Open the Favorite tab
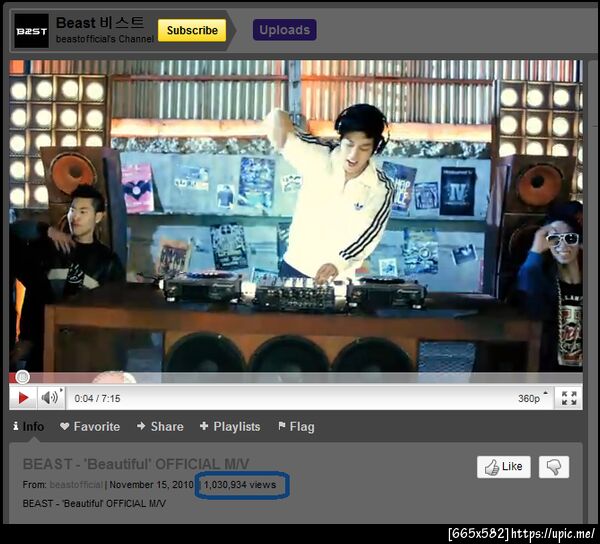 pyautogui.click(x=90, y=427)
